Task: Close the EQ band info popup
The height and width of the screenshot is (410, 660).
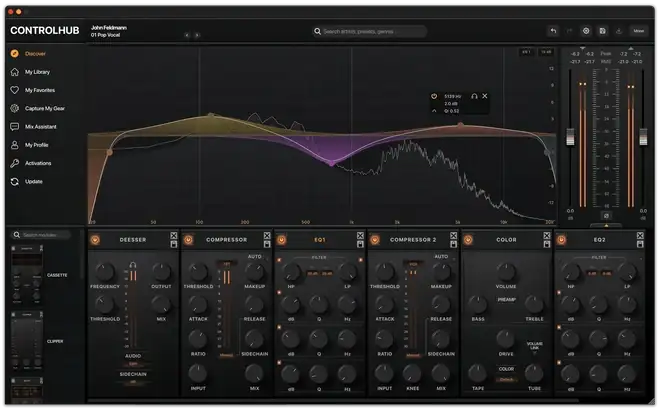Action: click(485, 96)
